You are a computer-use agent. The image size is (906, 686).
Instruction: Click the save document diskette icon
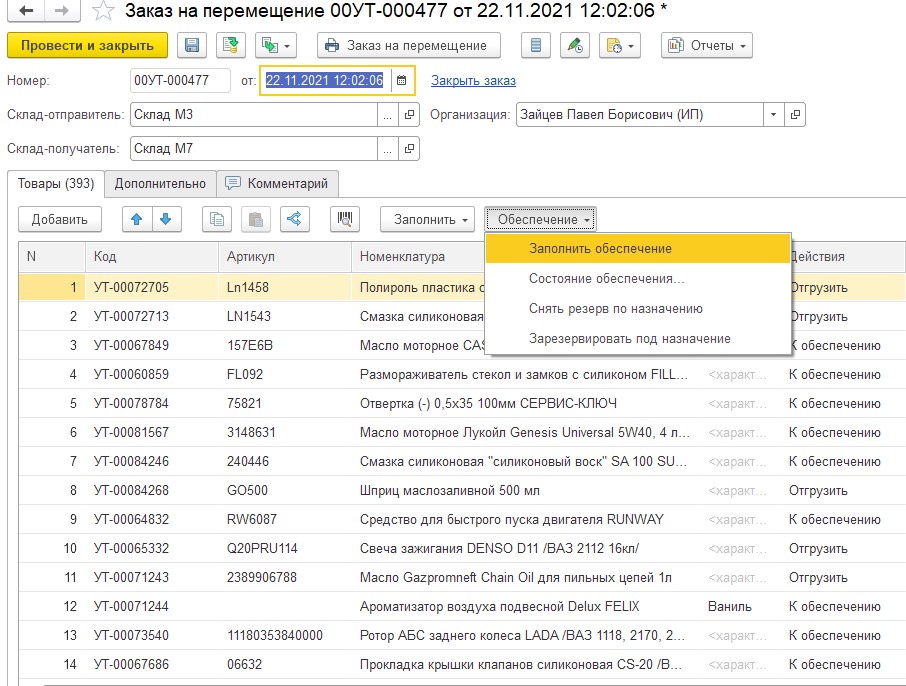(x=192, y=46)
